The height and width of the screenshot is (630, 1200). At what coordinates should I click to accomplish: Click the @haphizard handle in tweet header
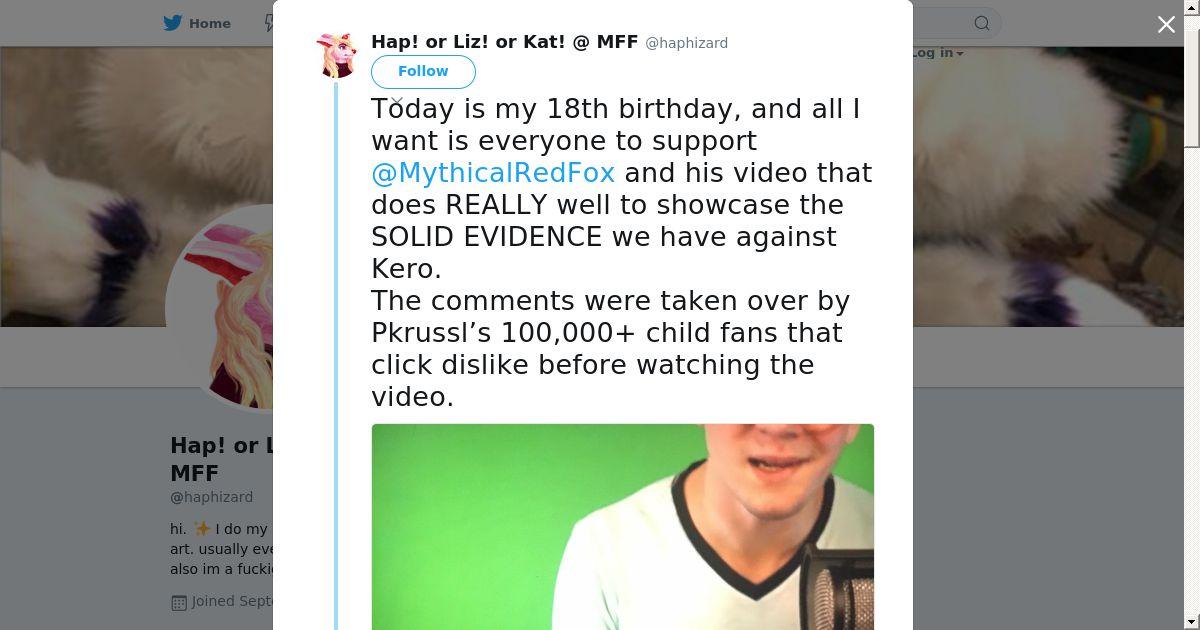686,43
